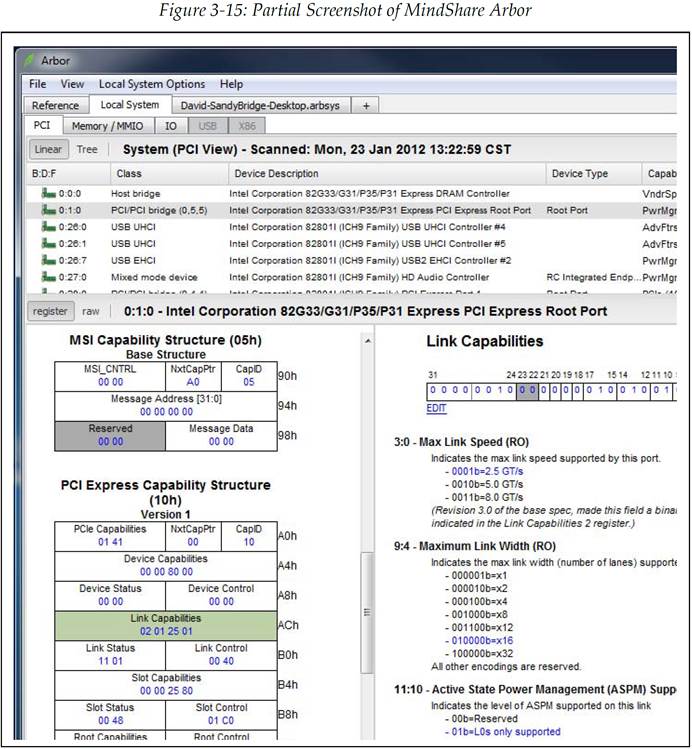Screen dimensions: 692x749
Task: Open the Help menu
Action: pyautogui.click(x=231, y=84)
